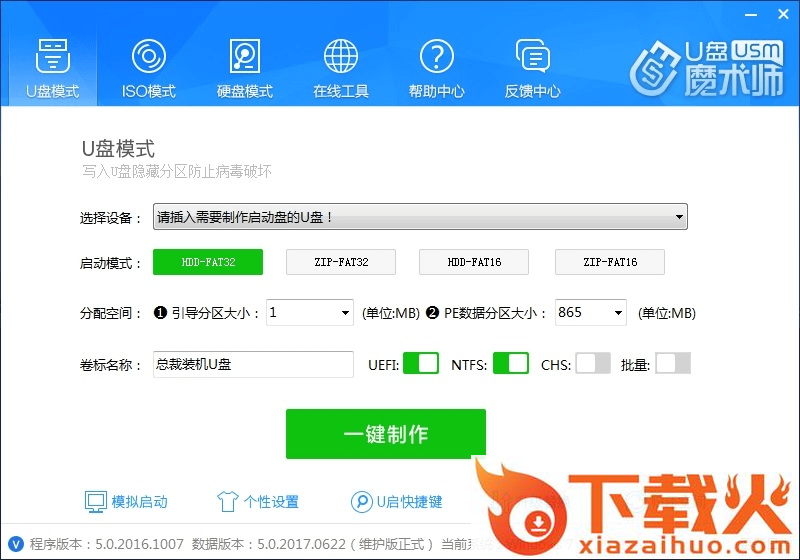Click the 模拟启动 monitor icon
This screenshot has height=560, width=800.
click(x=95, y=502)
